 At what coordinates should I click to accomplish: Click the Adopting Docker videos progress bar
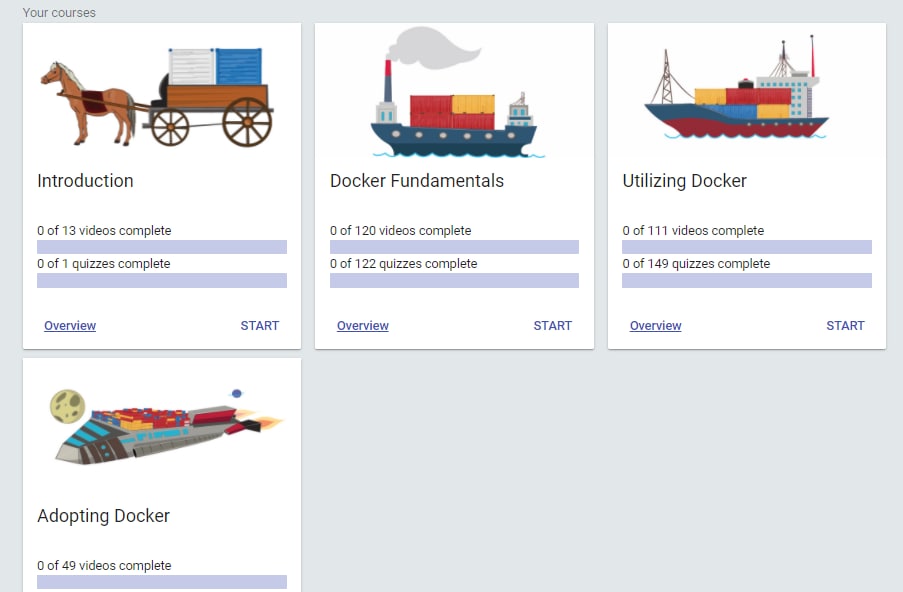point(162,582)
